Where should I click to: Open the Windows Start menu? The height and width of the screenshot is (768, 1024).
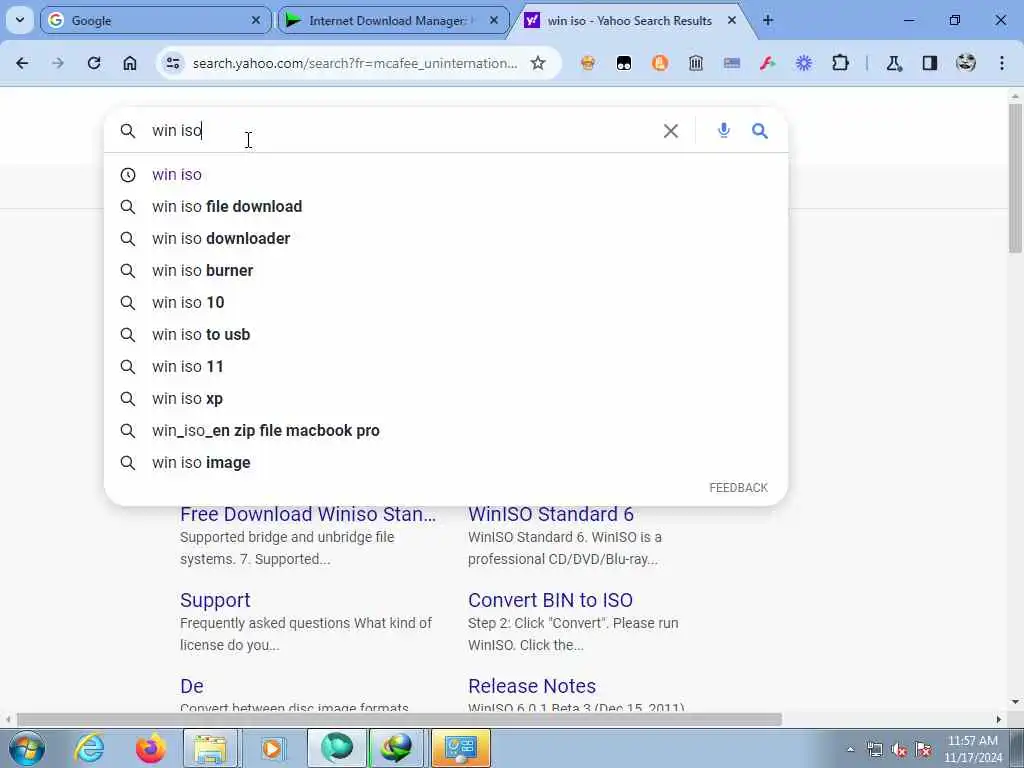click(x=27, y=748)
